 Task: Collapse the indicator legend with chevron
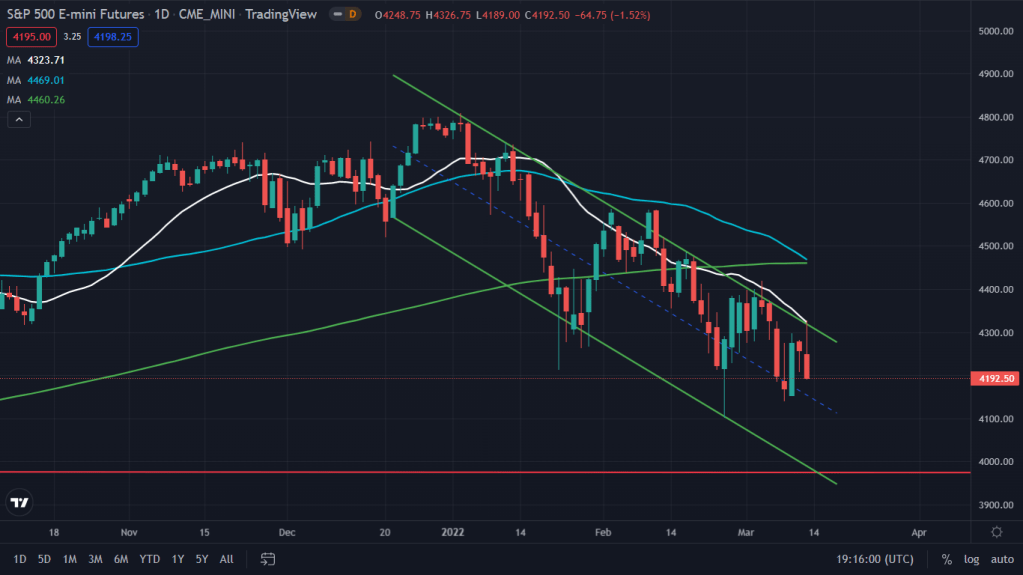coord(17,120)
